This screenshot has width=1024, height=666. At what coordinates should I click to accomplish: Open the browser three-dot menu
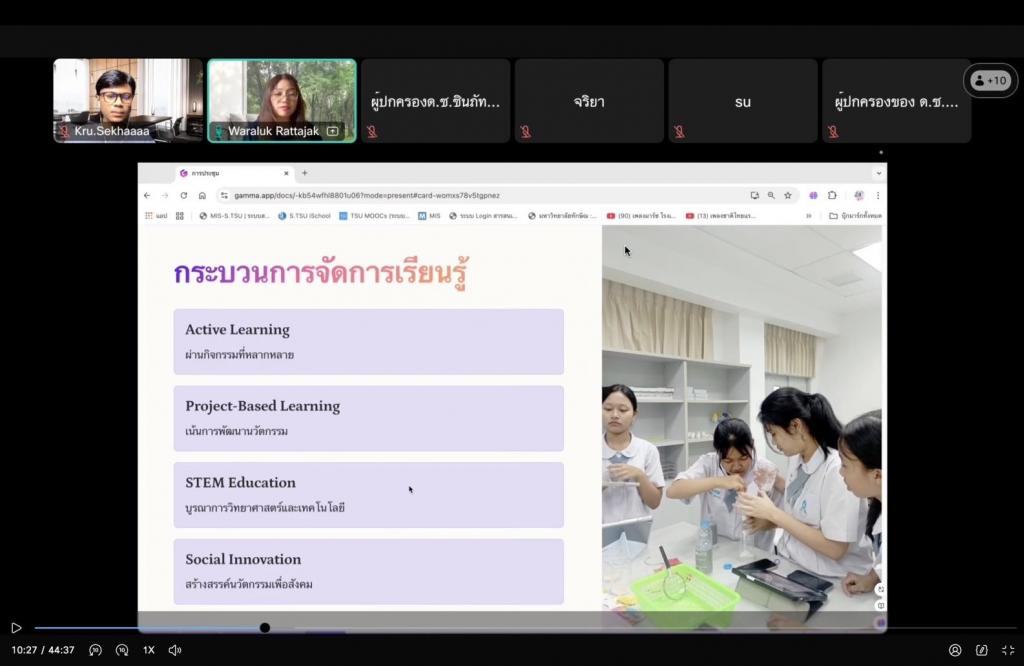tap(878, 195)
